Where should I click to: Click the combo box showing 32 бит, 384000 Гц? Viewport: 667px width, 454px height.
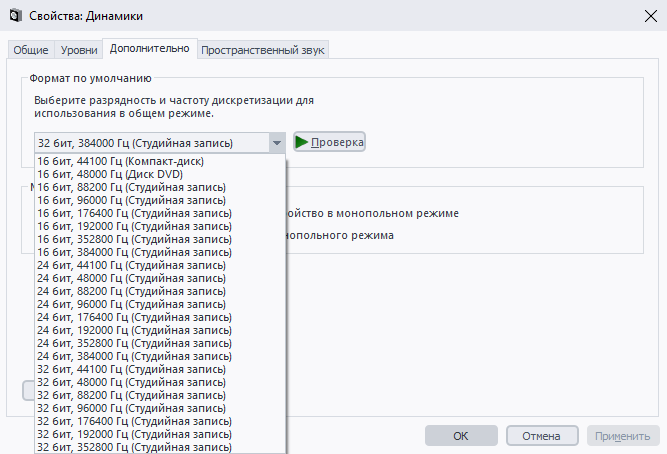click(160, 143)
